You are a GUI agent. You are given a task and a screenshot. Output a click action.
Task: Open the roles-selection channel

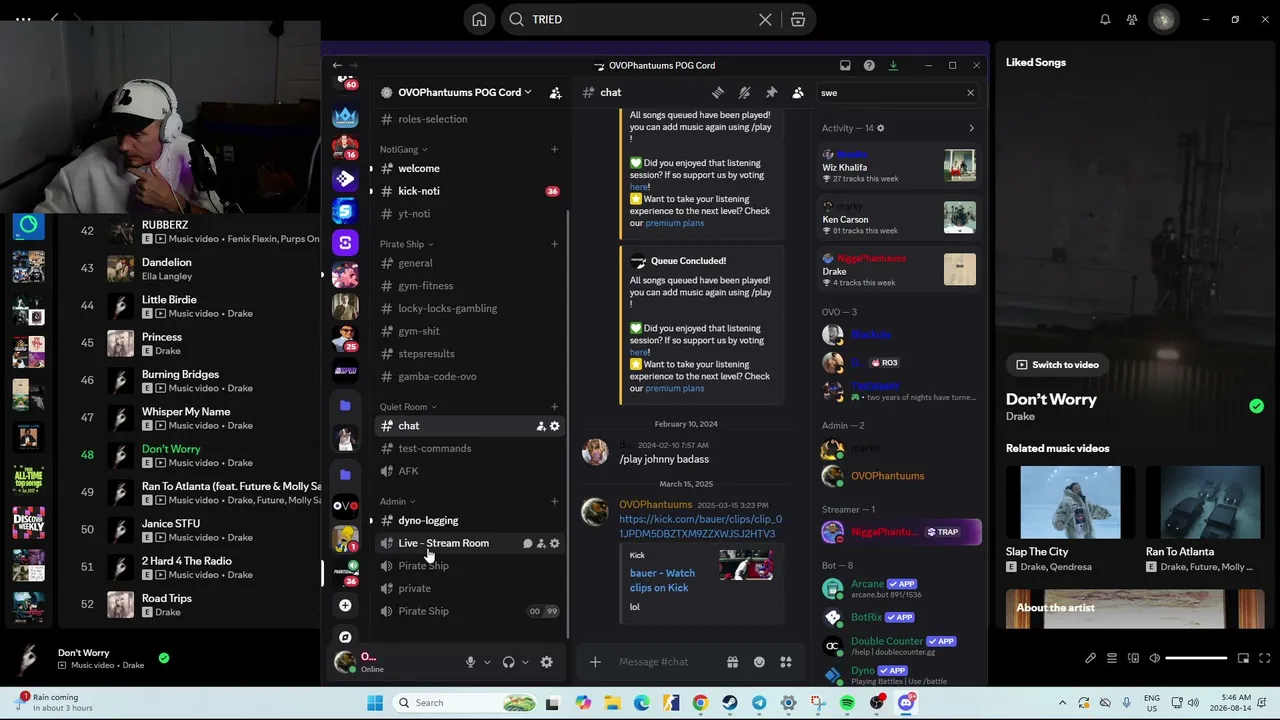469,119
